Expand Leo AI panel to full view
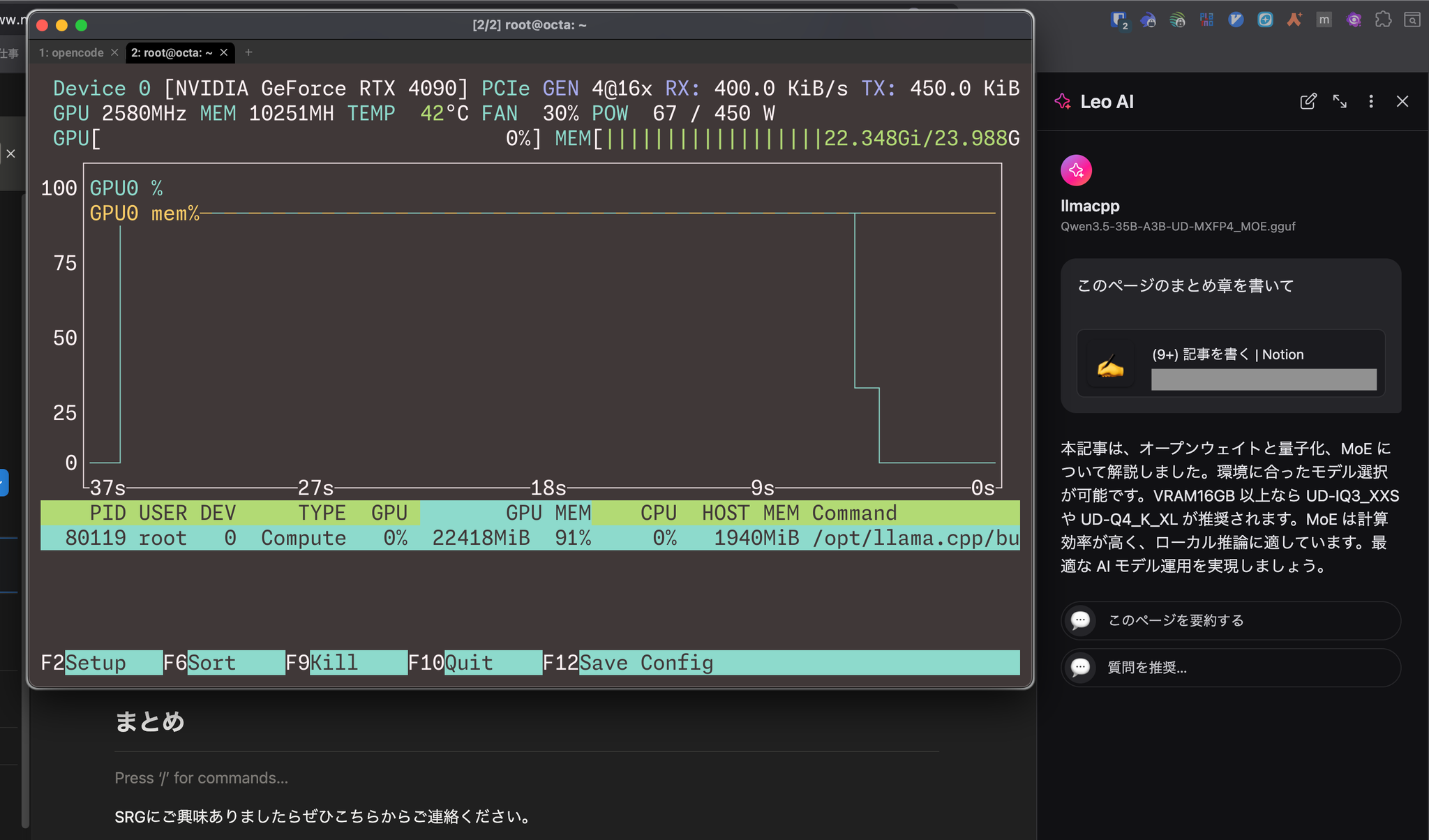This screenshot has height=840, width=1429. point(1340,101)
